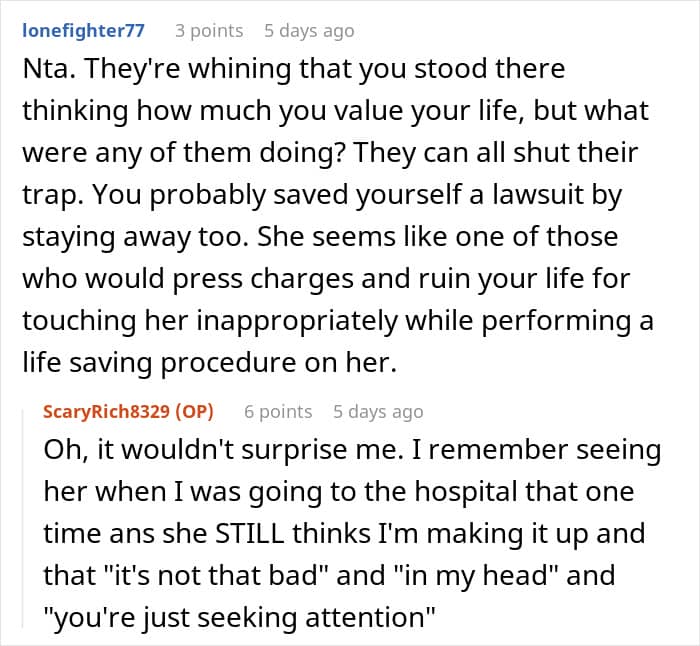
Task: Click the "(OP)" badge beside ScaryRich8329
Action: pos(193,412)
